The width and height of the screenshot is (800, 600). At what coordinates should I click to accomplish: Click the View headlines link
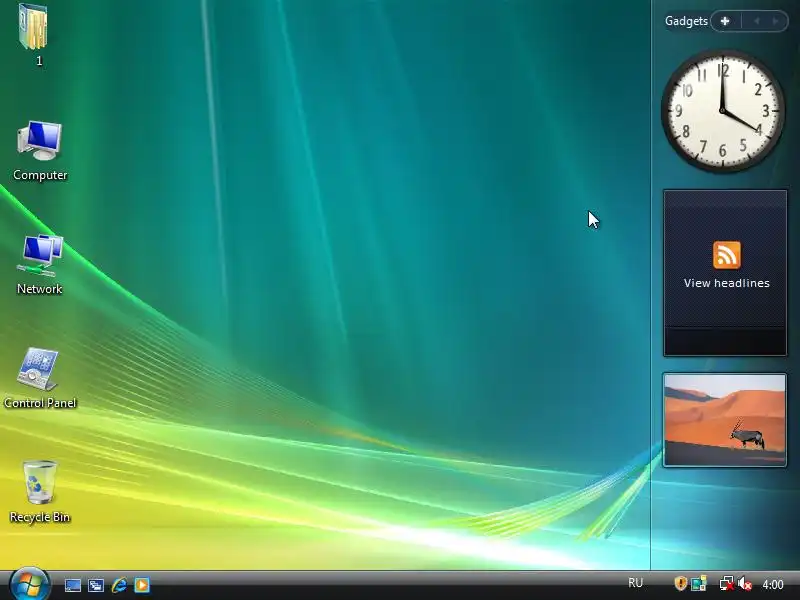[x=727, y=283]
